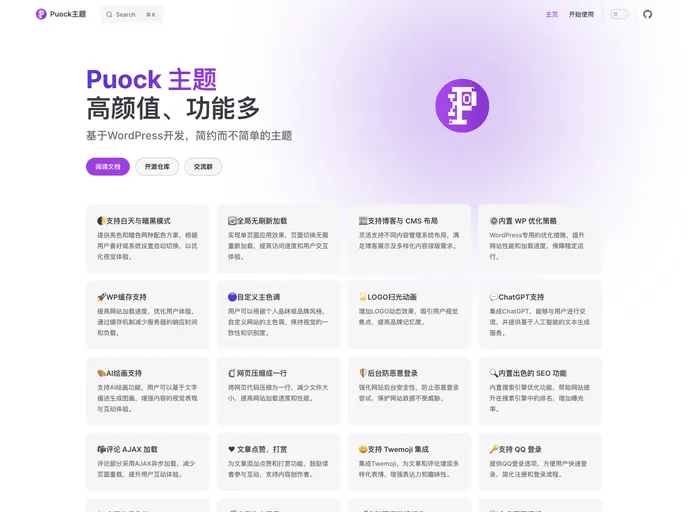The image size is (688, 512).
Task: Click the shield icon beside 后台防恶意登录
Action: (x=363, y=373)
